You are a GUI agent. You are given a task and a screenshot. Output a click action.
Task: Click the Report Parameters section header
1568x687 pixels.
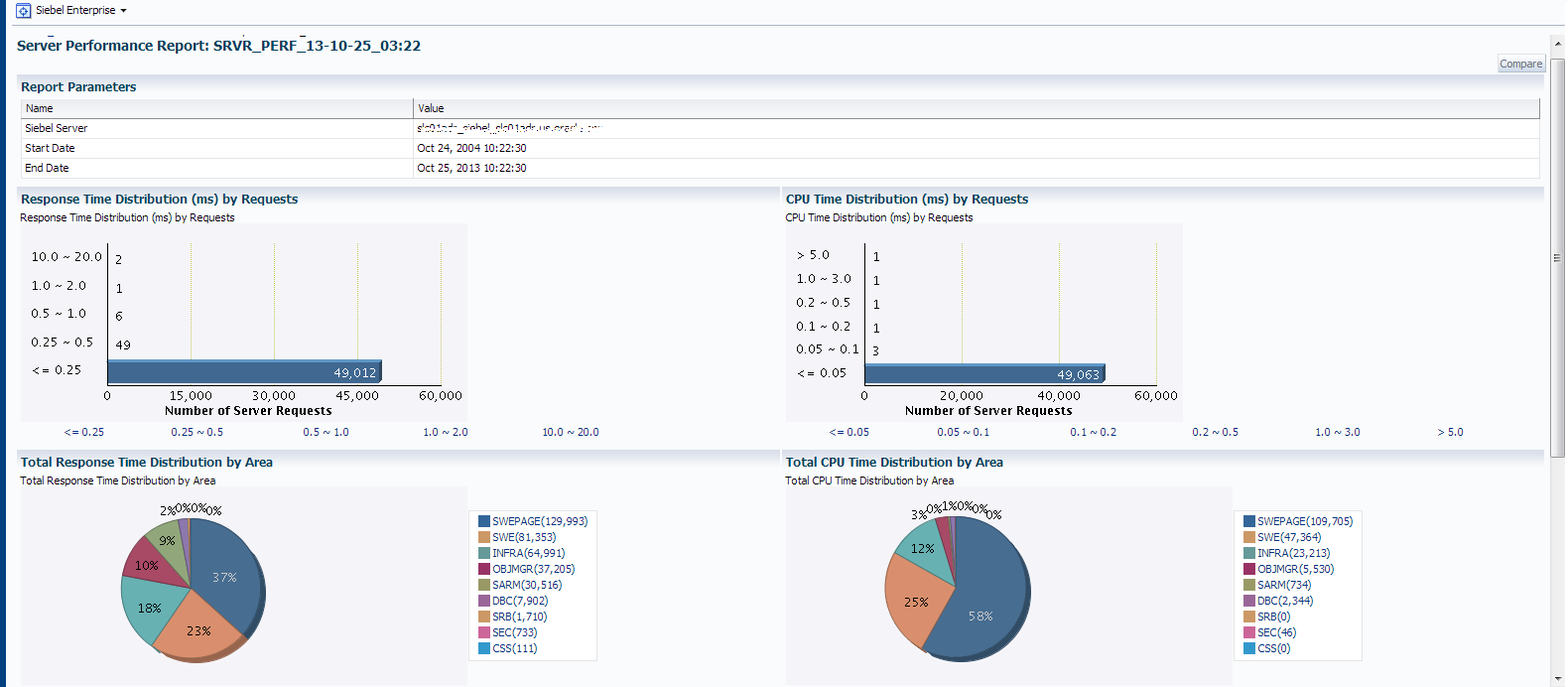pos(78,87)
